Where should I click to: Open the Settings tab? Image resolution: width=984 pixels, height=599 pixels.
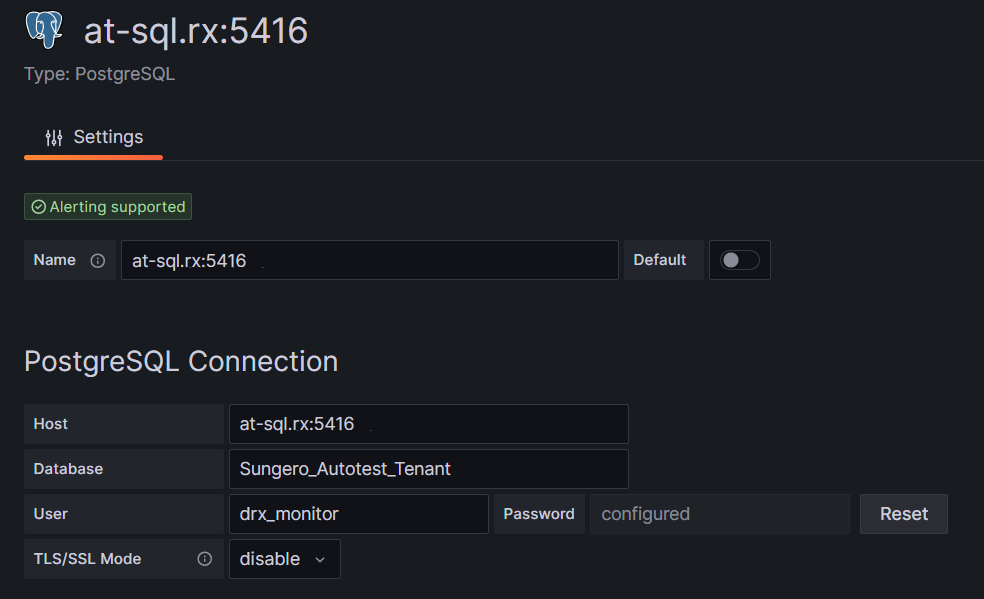click(94, 138)
